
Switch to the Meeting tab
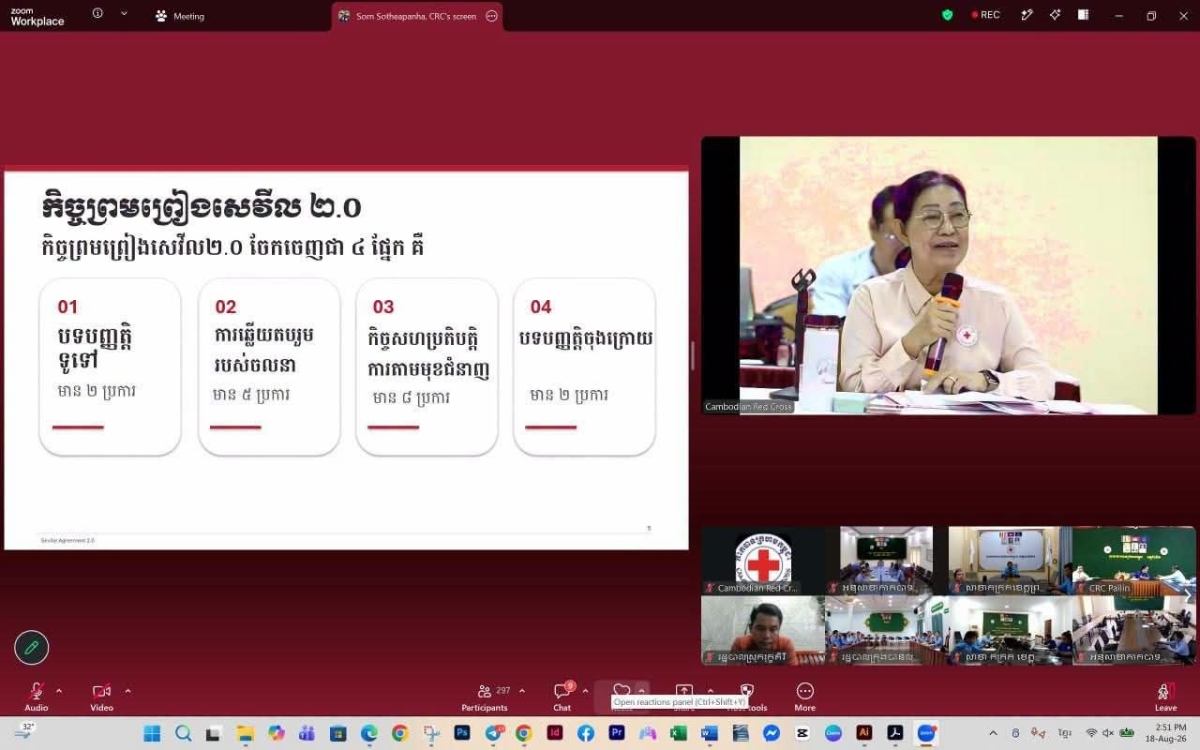(180, 16)
